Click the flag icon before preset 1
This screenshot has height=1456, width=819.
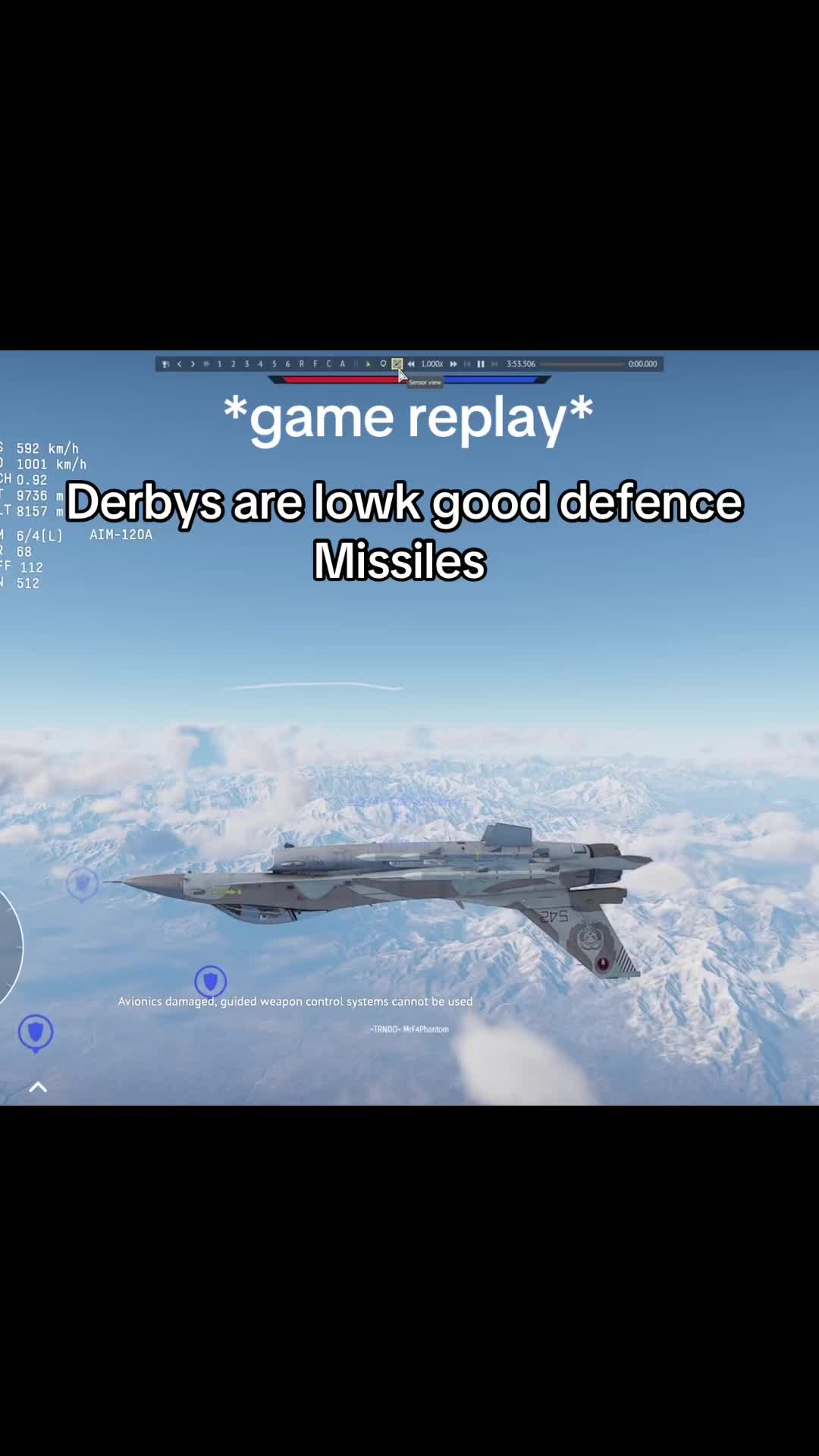click(206, 364)
